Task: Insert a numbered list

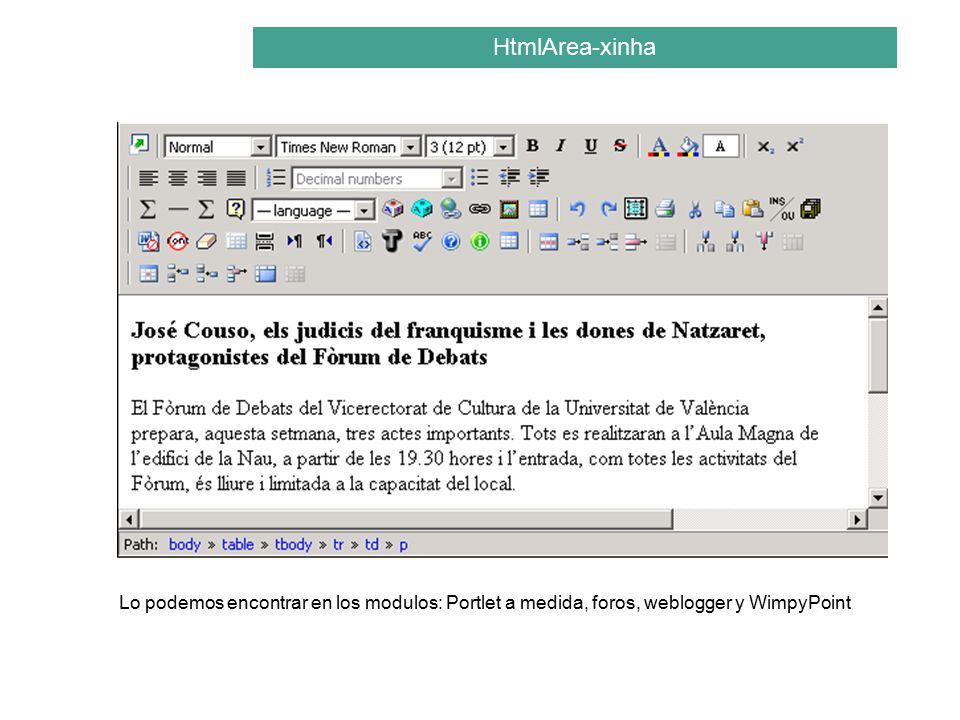Action: [x=276, y=178]
